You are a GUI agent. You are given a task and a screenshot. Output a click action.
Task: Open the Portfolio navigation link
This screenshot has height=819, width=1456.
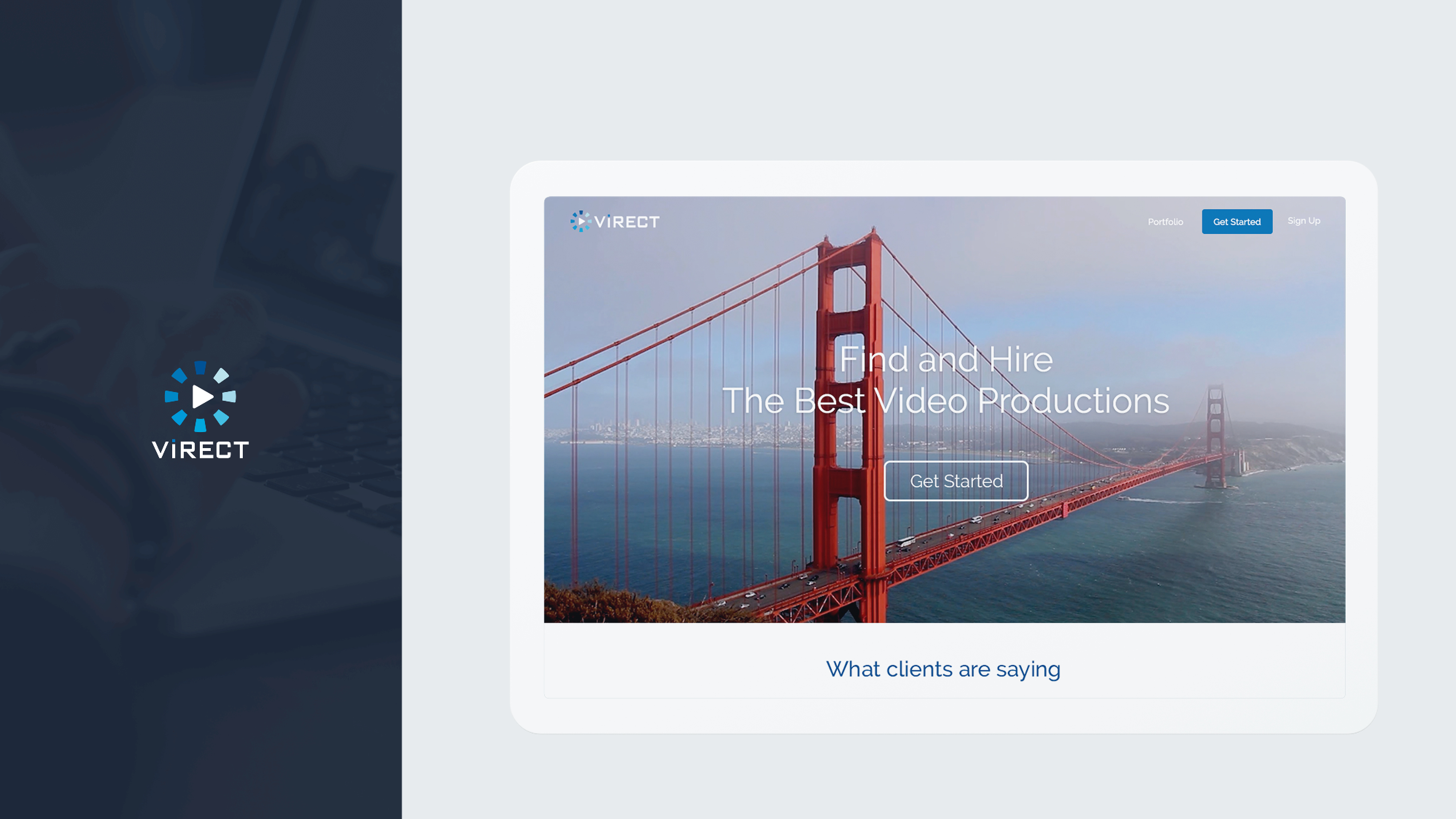[x=1165, y=222]
